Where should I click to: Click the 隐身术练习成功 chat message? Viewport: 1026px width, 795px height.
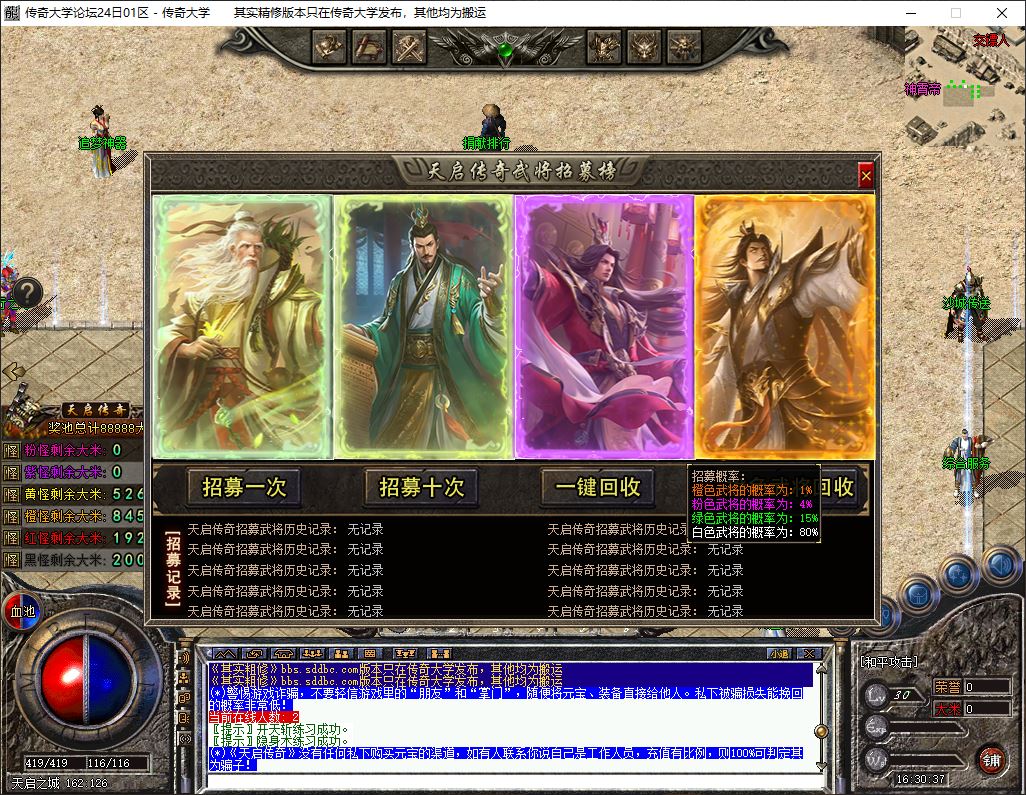pyautogui.click(x=279, y=741)
